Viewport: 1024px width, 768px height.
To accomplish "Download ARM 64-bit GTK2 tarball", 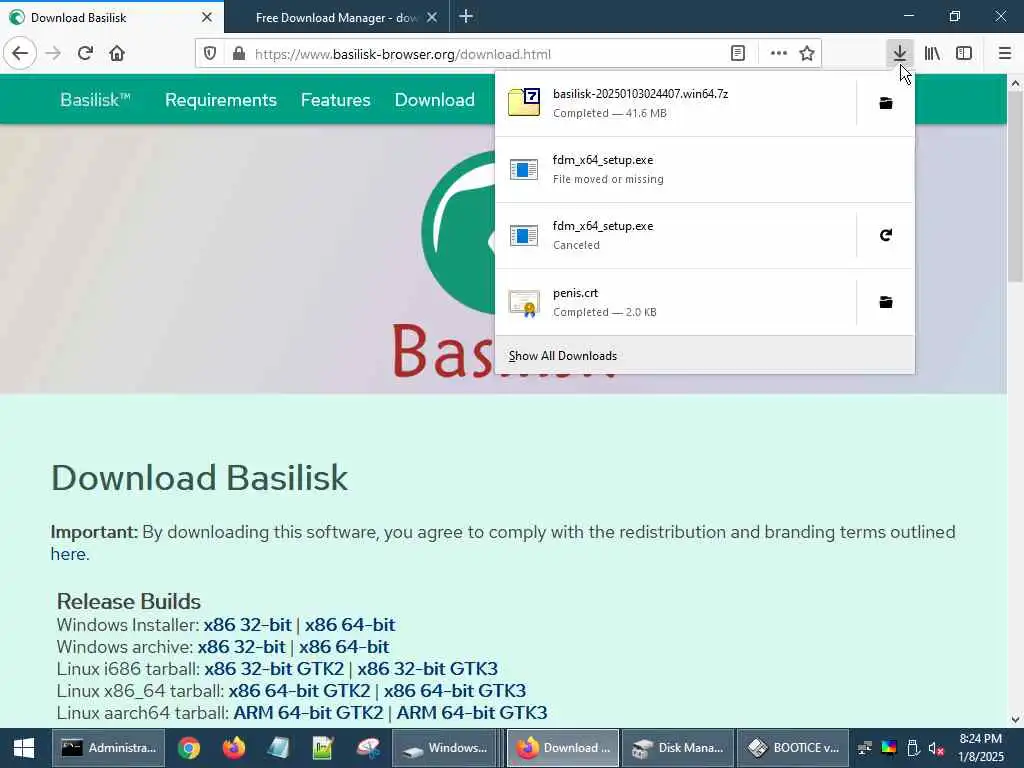I will (308, 712).
